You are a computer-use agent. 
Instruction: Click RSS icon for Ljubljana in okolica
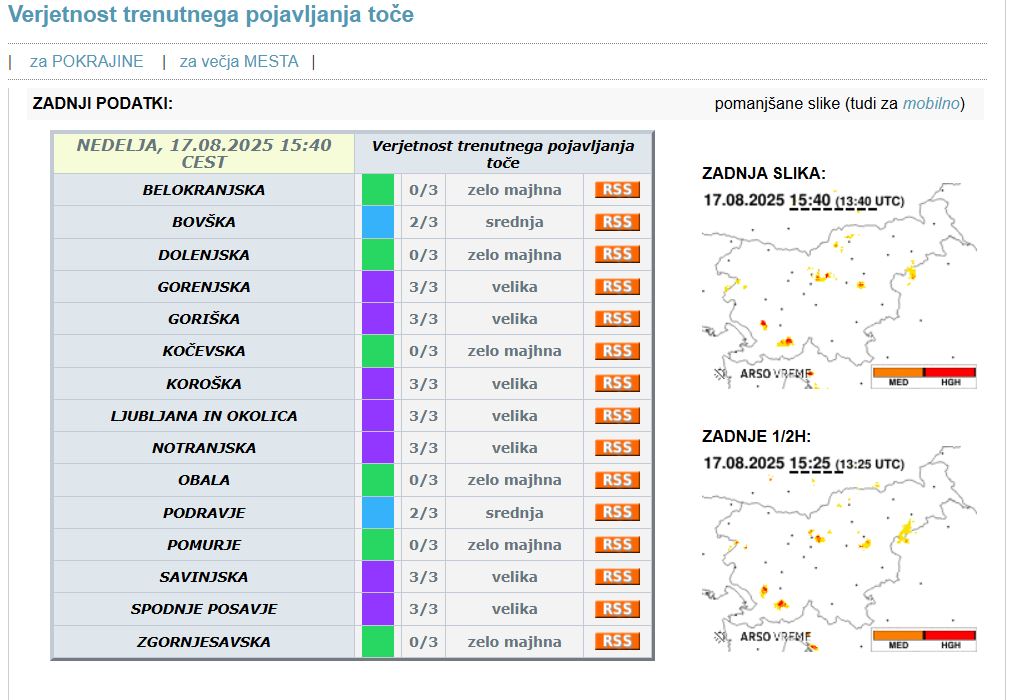coord(617,416)
